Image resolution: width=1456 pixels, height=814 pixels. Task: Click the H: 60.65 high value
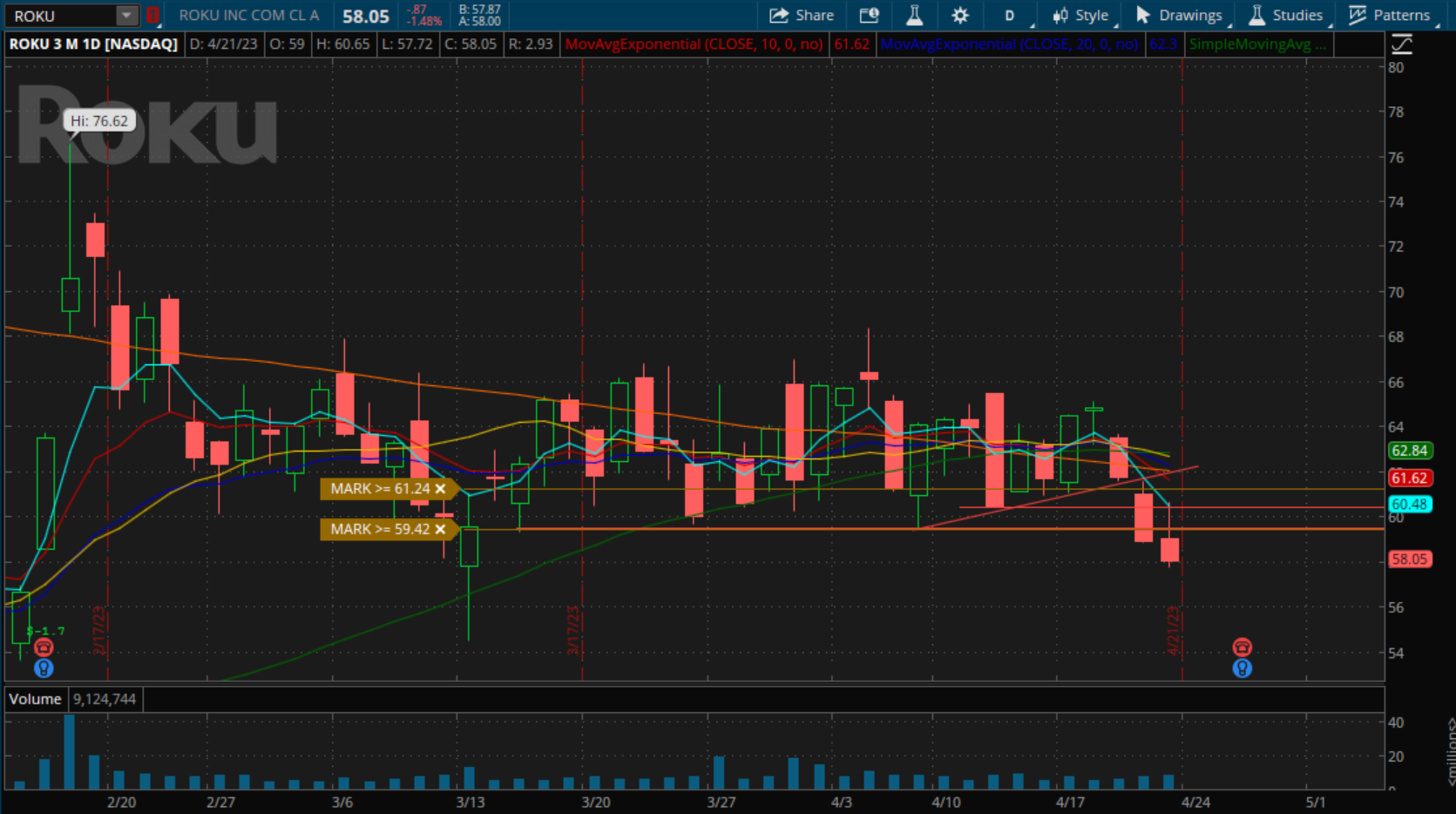342,44
